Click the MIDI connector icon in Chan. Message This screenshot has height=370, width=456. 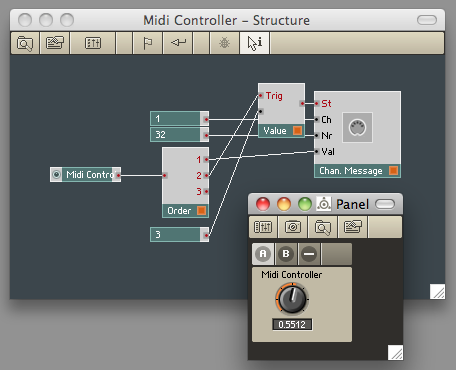tap(357, 127)
